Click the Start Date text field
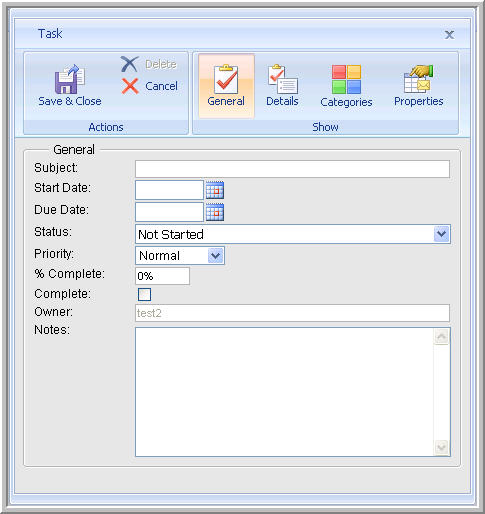Viewport: 485px width, 514px height. tap(169, 190)
